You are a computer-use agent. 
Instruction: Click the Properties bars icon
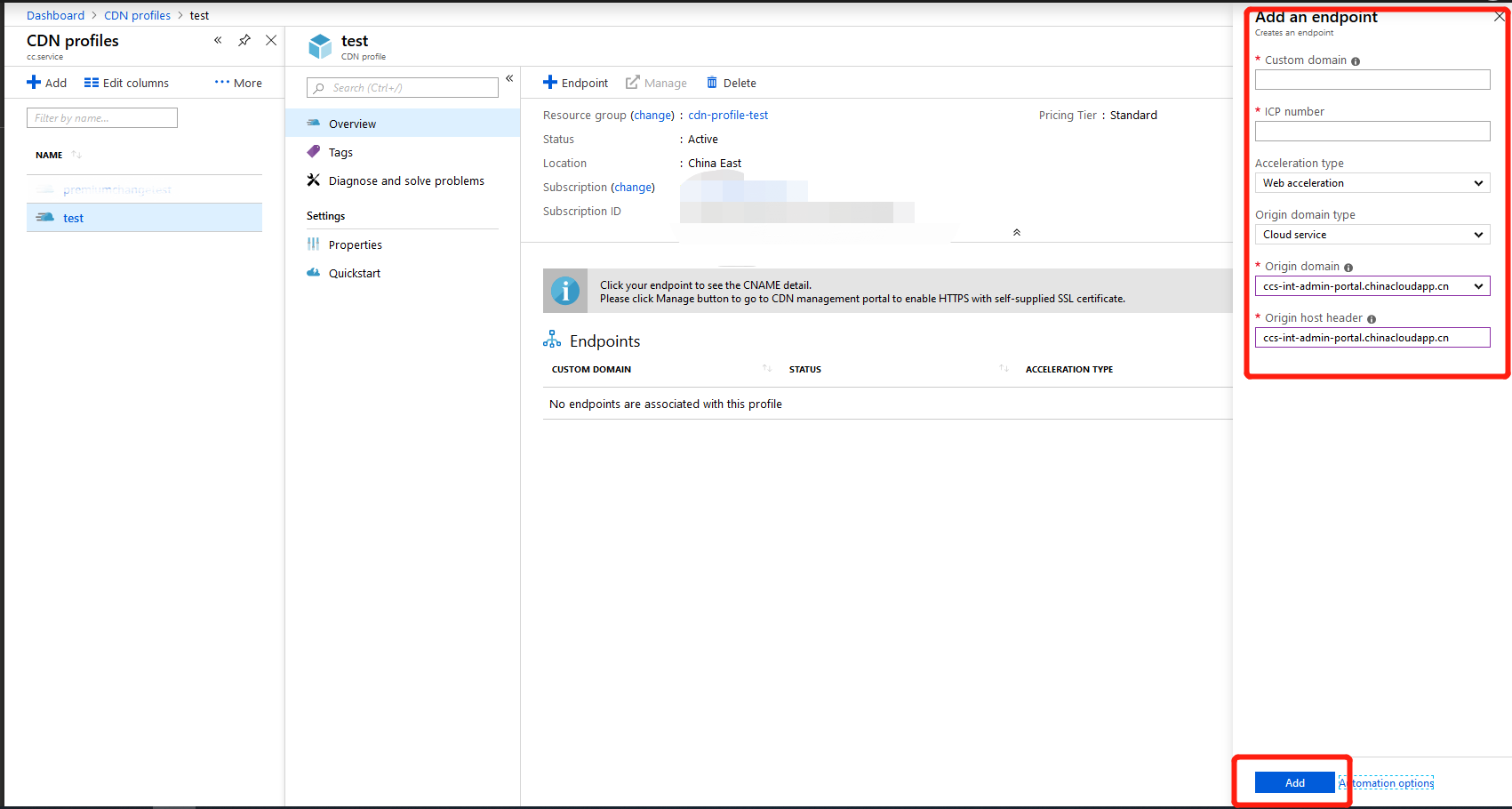pos(313,244)
